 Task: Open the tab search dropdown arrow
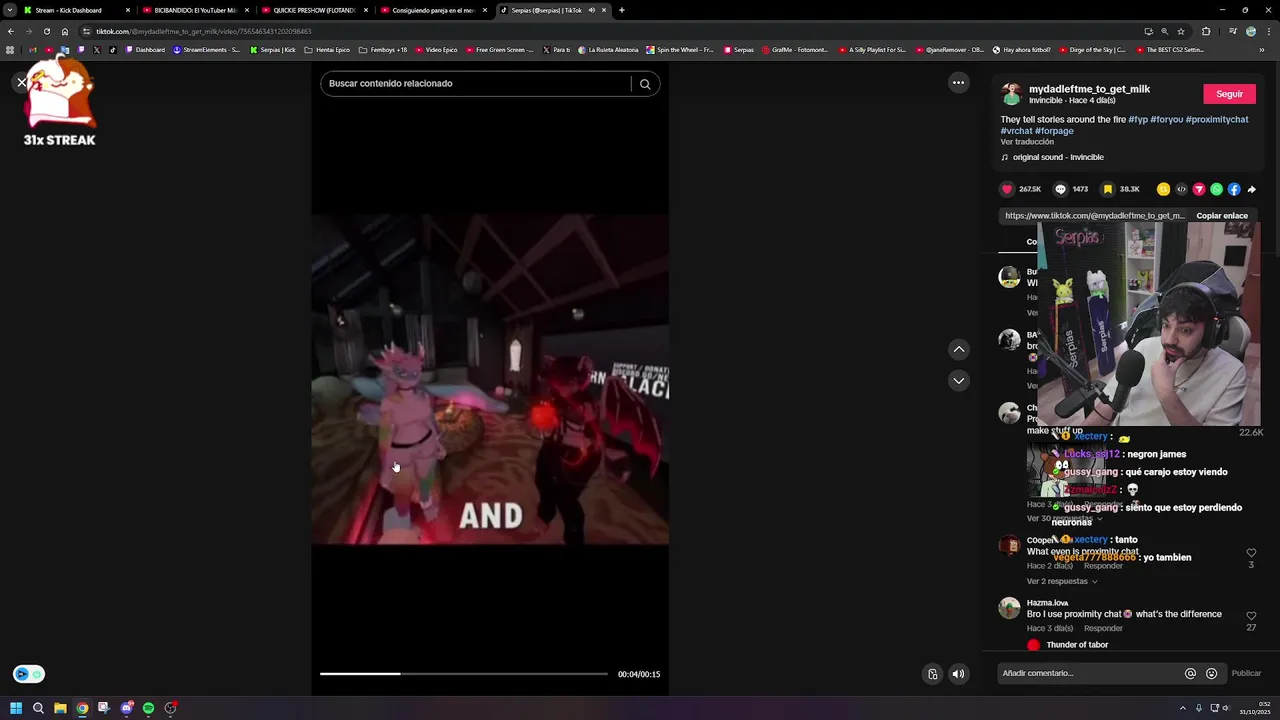(x=9, y=10)
